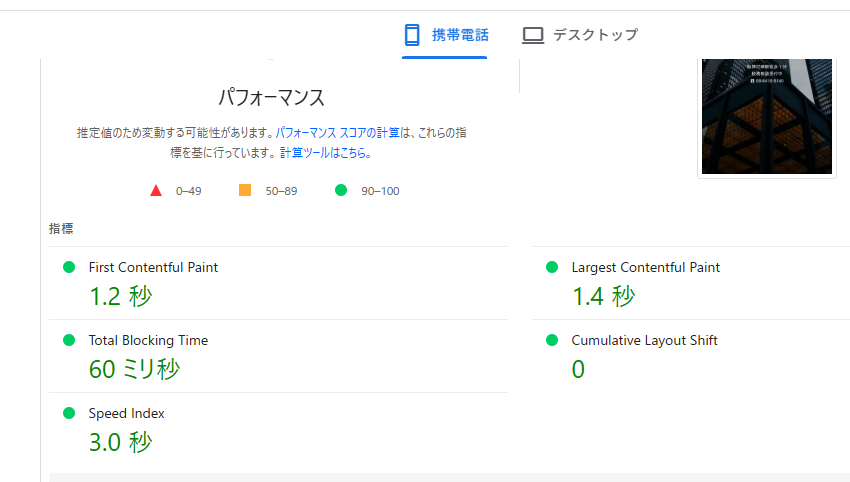Screen dimensions: 850x482
Task: Open the パフォーマンス スコアの計算 link
Action: pyautogui.click(x=339, y=132)
